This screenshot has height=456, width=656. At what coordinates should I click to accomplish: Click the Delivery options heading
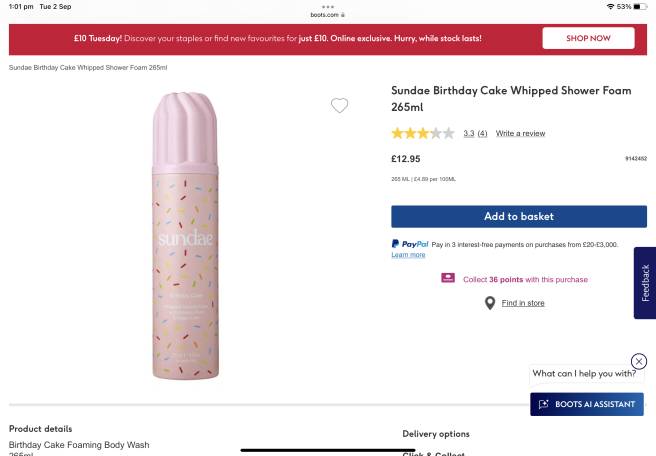[x=435, y=434]
